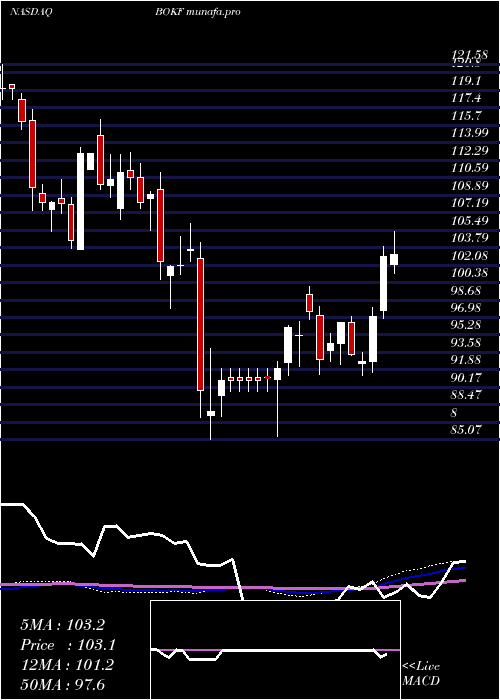Click the 90.17 price axis label
Screen dimensions: 500x700
[x=466, y=378]
